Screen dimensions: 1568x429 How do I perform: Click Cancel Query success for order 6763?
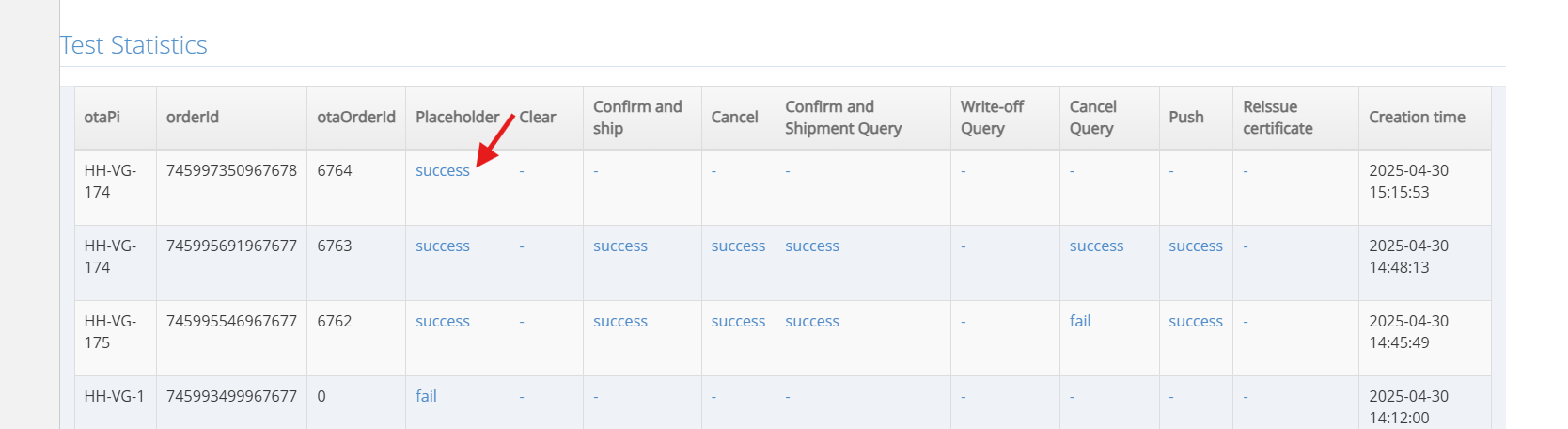pyautogui.click(x=1096, y=246)
